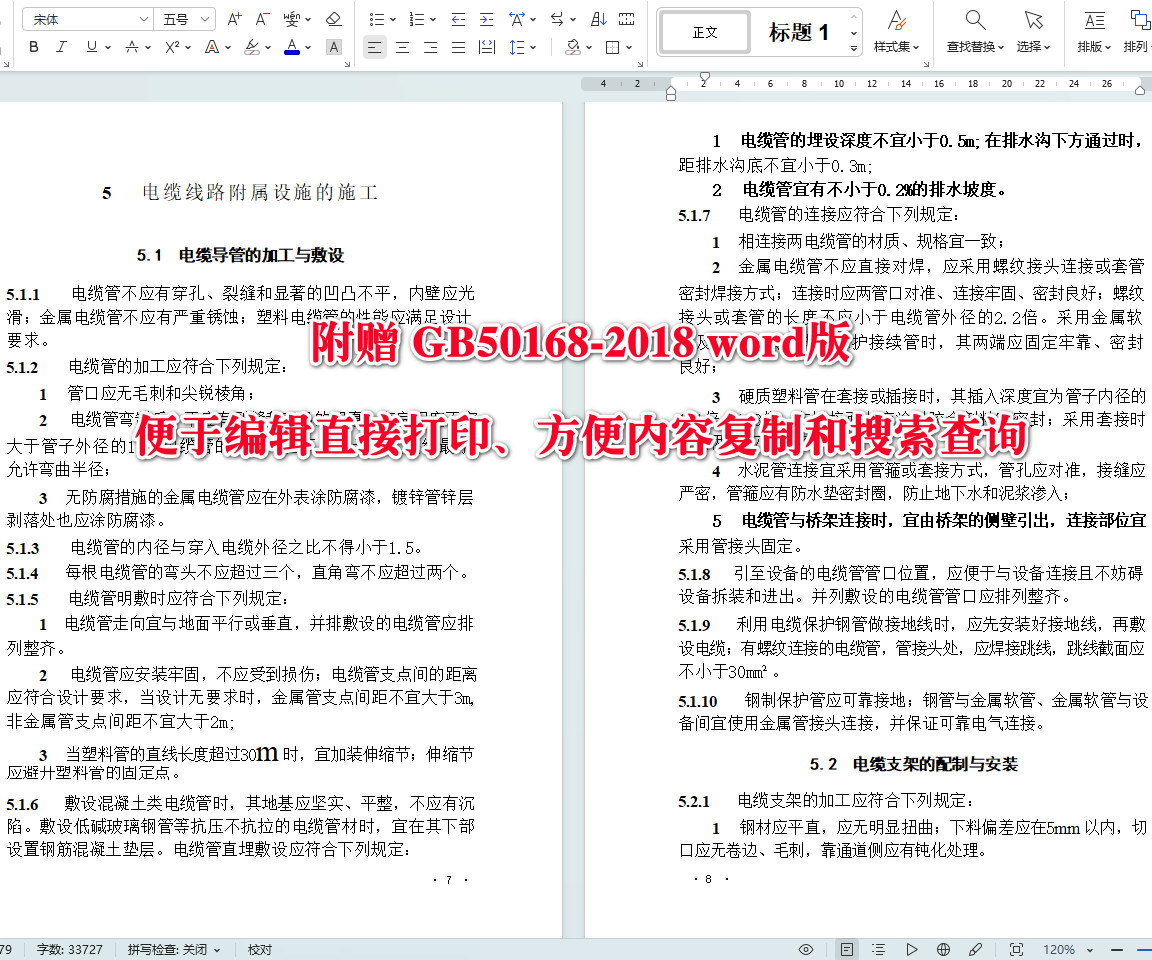1152x960 pixels.
Task: Click the clear formatting eraser icon
Action: (x=332, y=19)
